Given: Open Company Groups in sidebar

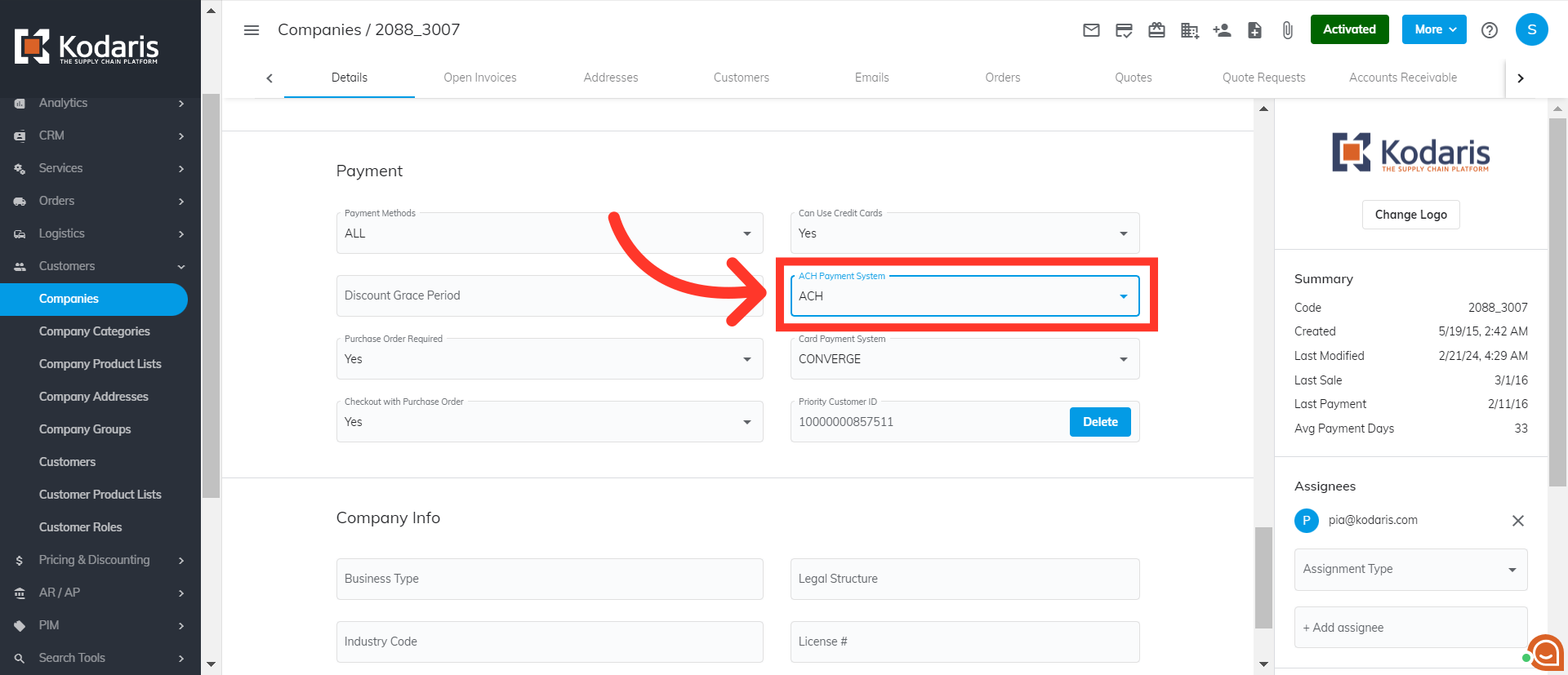Looking at the screenshot, I should pyautogui.click(x=85, y=429).
